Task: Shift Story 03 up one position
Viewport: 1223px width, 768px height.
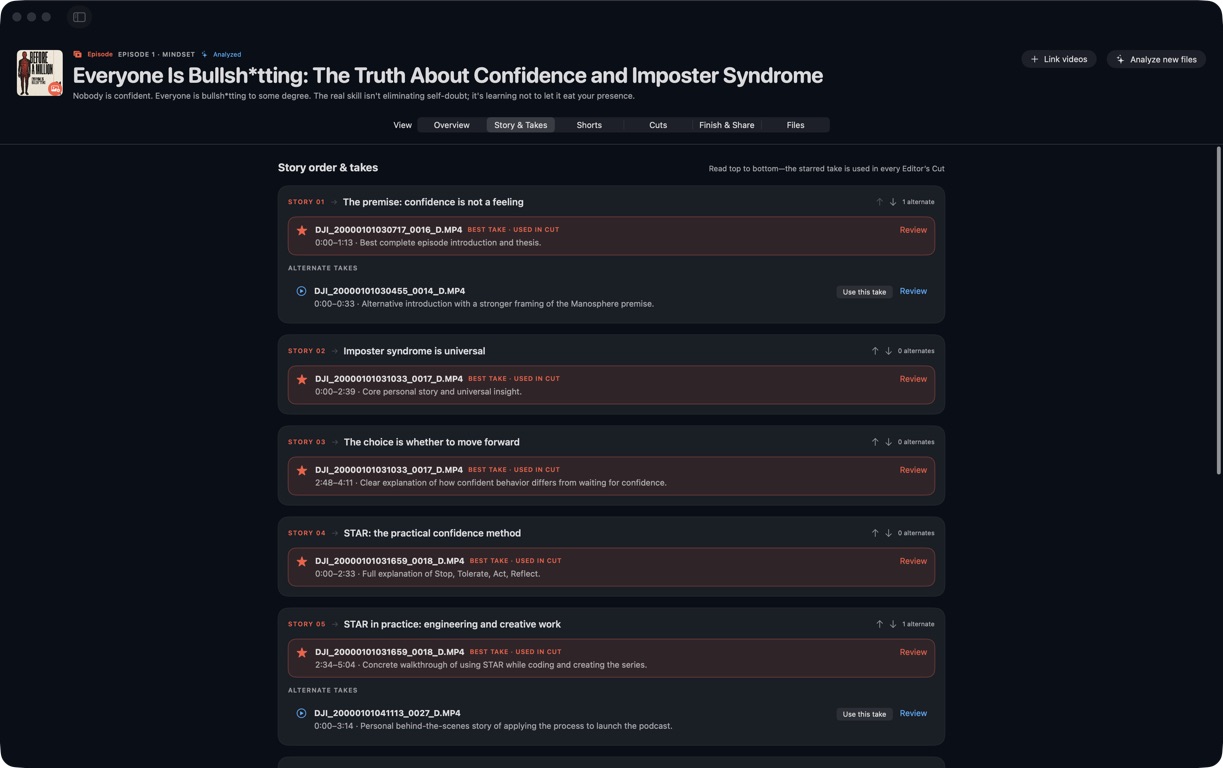Action: click(x=875, y=442)
